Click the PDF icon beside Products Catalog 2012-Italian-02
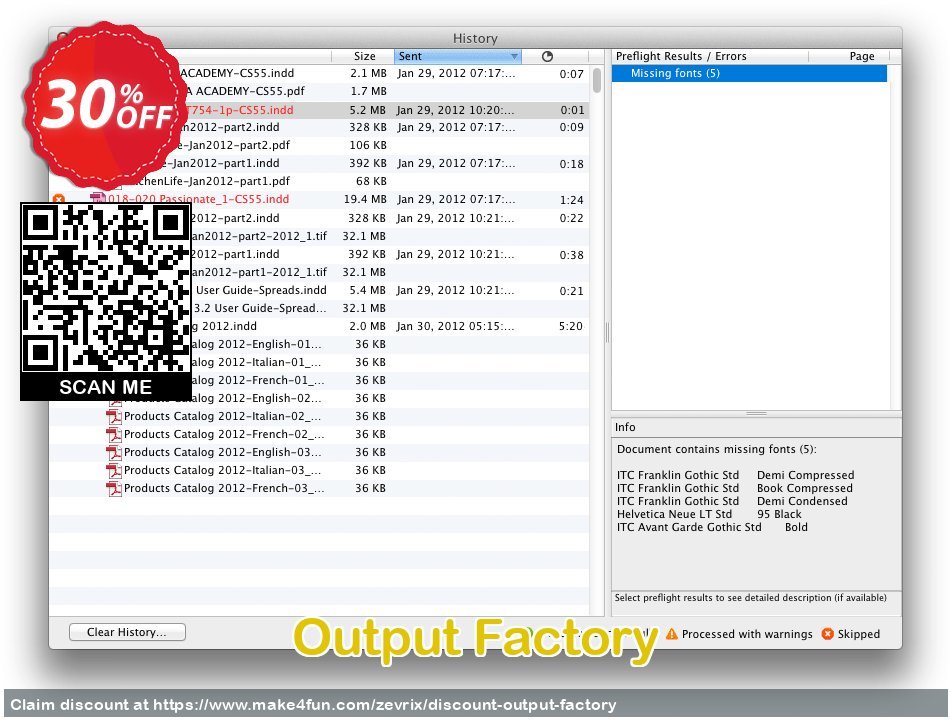The image size is (951, 720). tap(113, 417)
